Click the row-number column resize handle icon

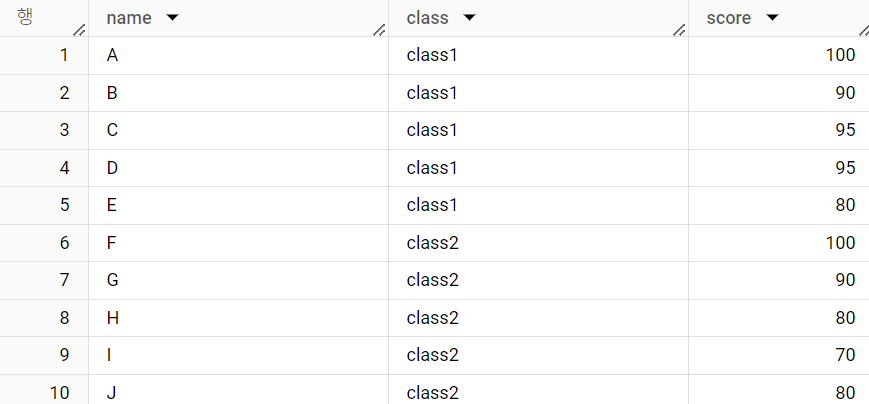pos(80,30)
